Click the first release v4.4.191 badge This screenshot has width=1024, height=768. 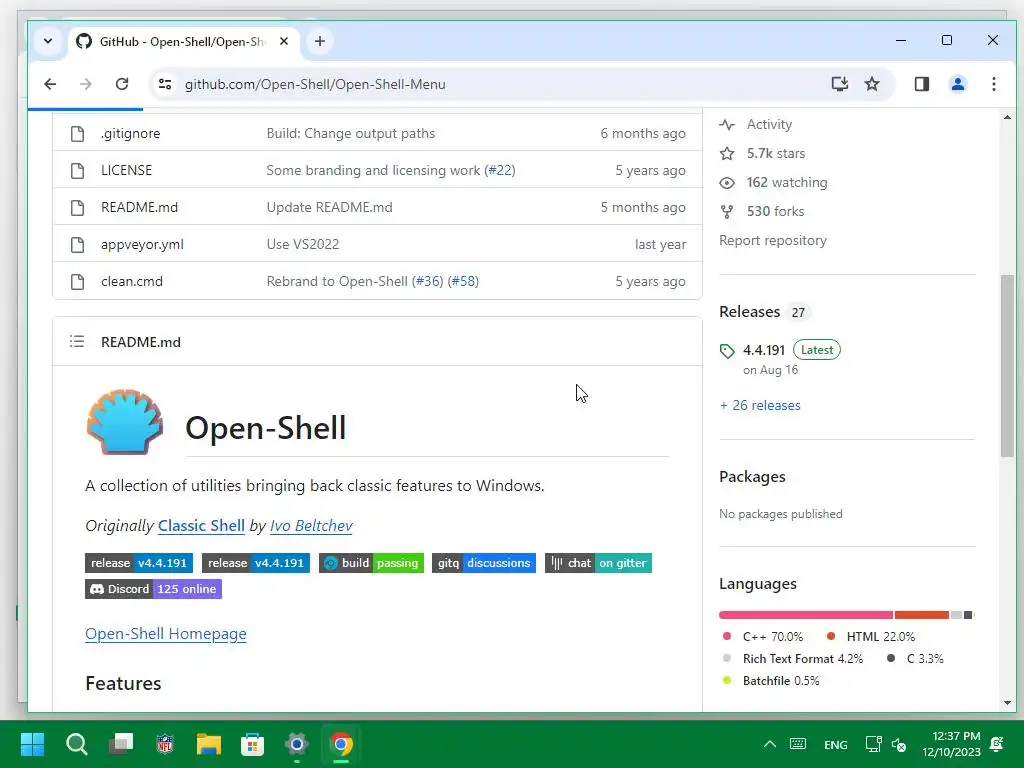[x=138, y=563]
